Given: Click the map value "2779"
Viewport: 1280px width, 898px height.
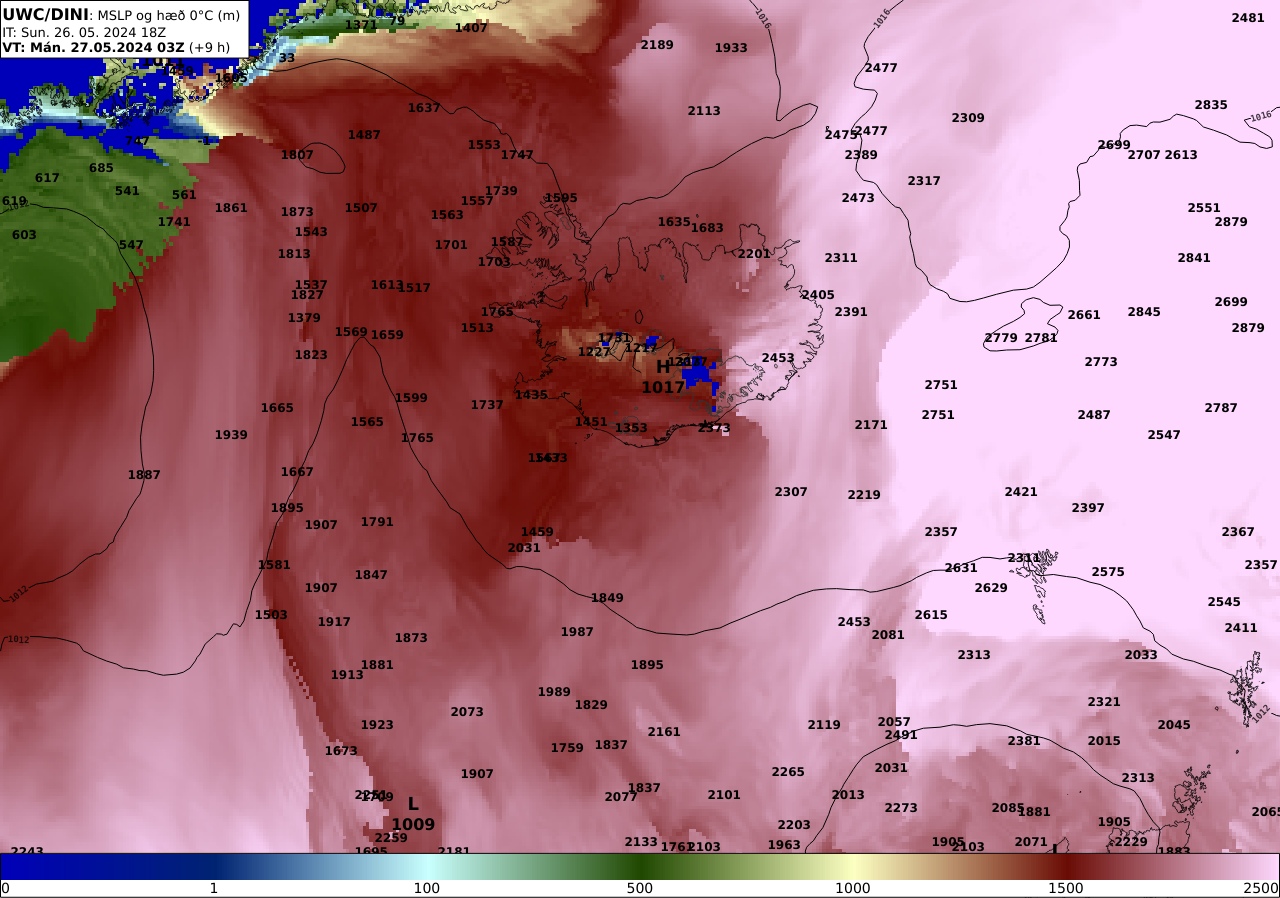Looking at the screenshot, I should pyautogui.click(x=1001, y=338).
